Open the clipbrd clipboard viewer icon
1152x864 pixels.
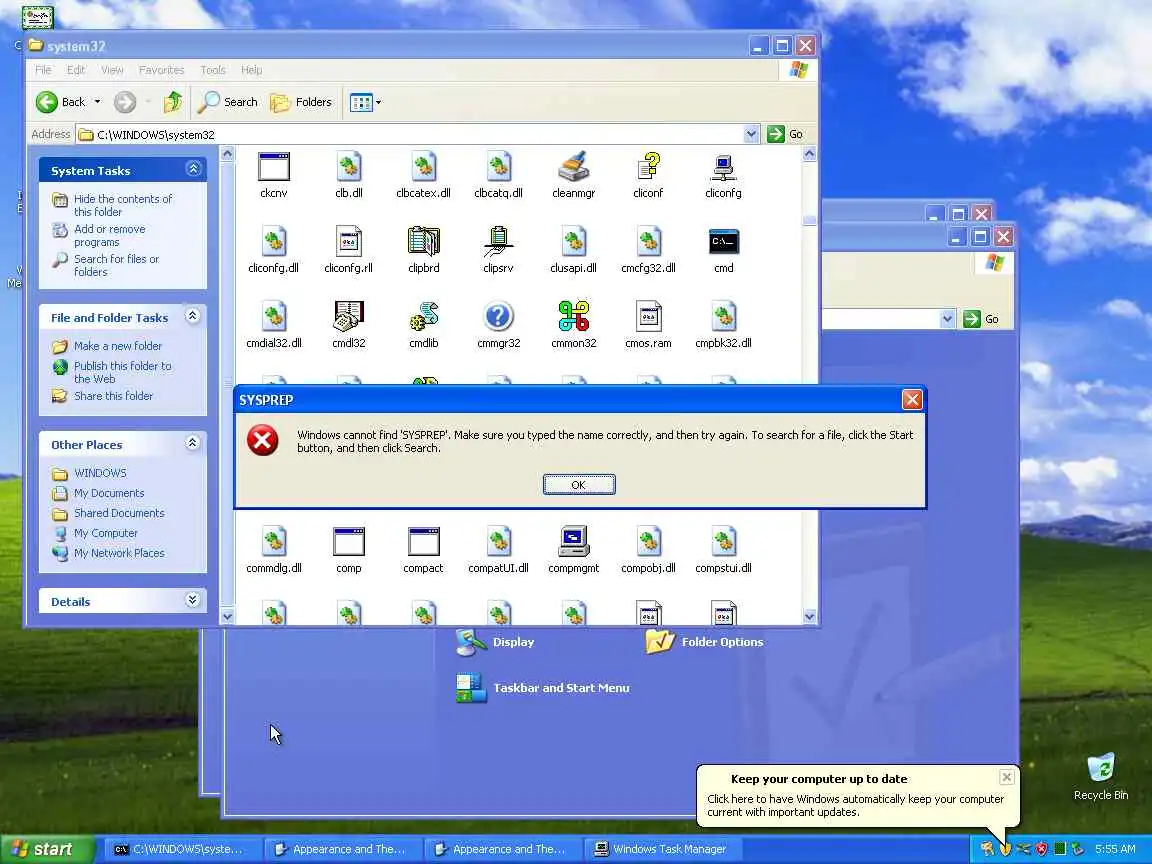pyautogui.click(x=424, y=242)
